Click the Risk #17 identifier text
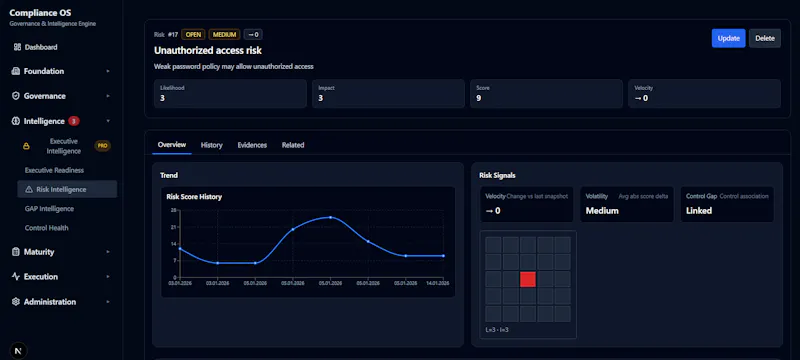Viewport: 800px width, 360px height. (x=166, y=35)
